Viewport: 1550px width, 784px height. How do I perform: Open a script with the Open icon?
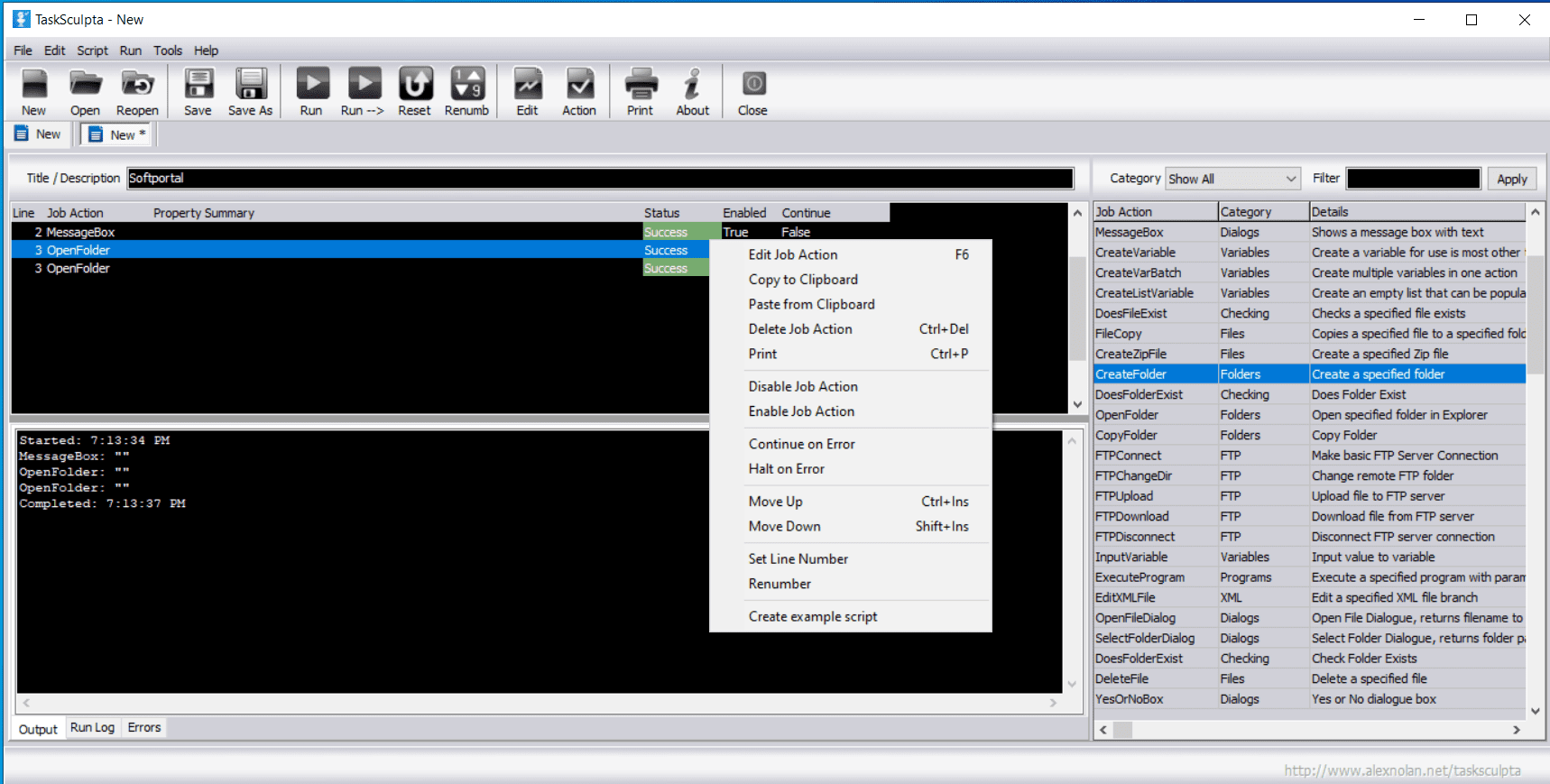[x=86, y=92]
